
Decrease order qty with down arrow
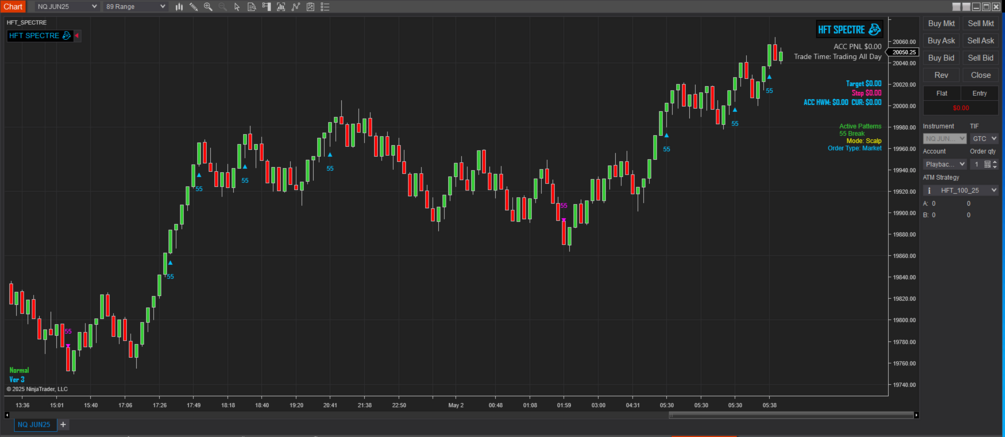click(995, 167)
